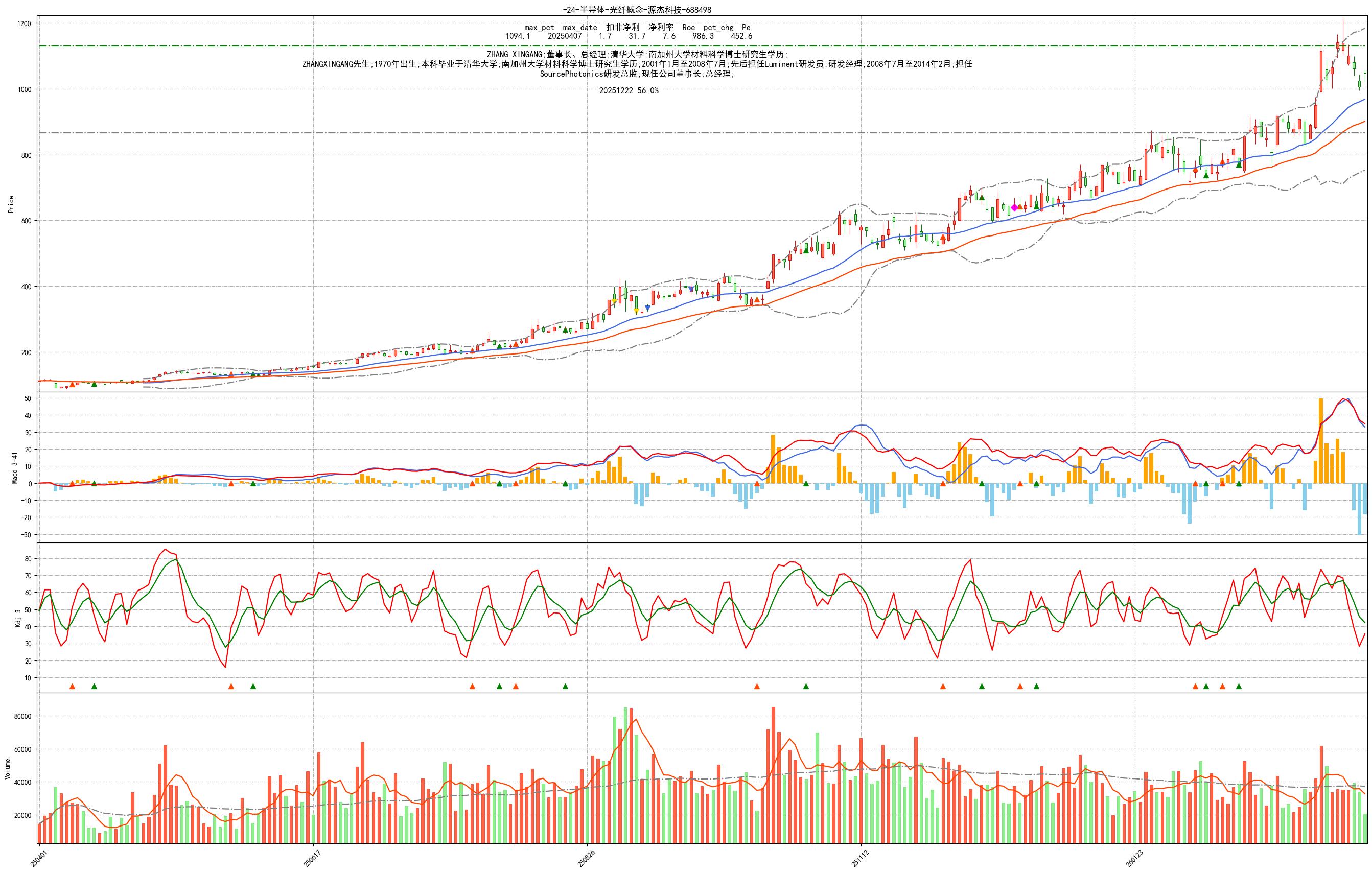Viewport: 1372px width, 873px height.
Task: Click the first green triangle in KDJ panel
Action: click(95, 686)
